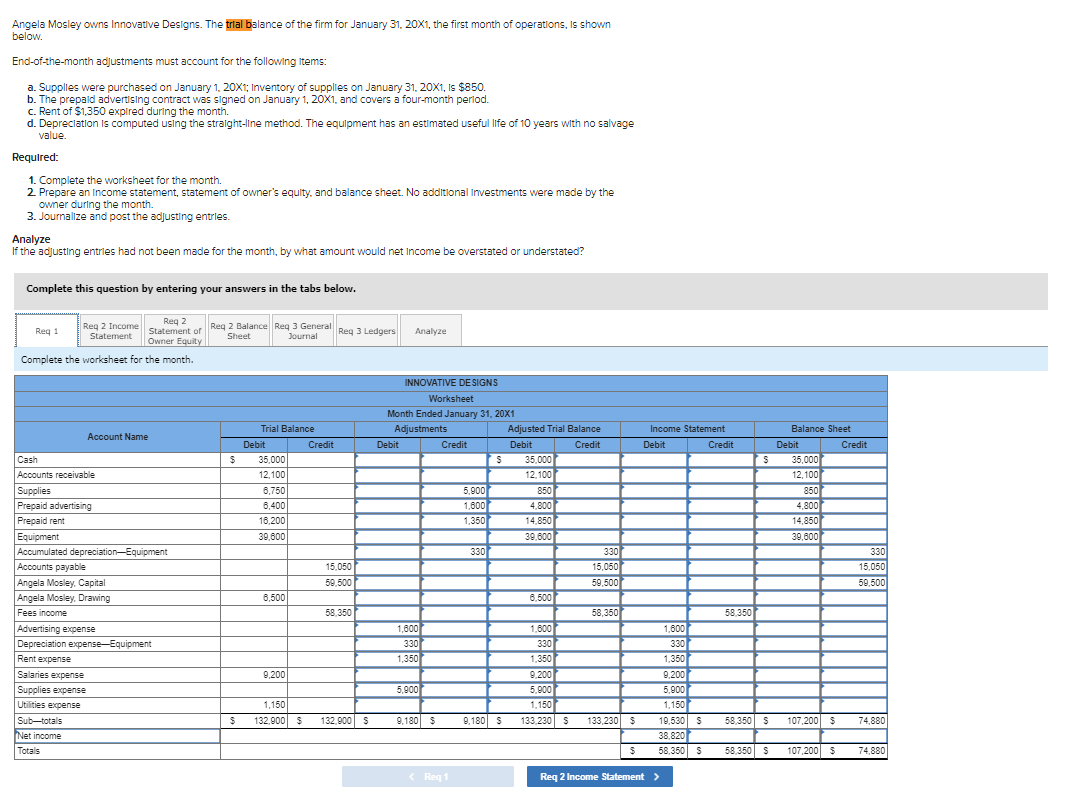Click subtotal balance sheet credit 74,880
This screenshot has height=798, width=1079.
854,720
